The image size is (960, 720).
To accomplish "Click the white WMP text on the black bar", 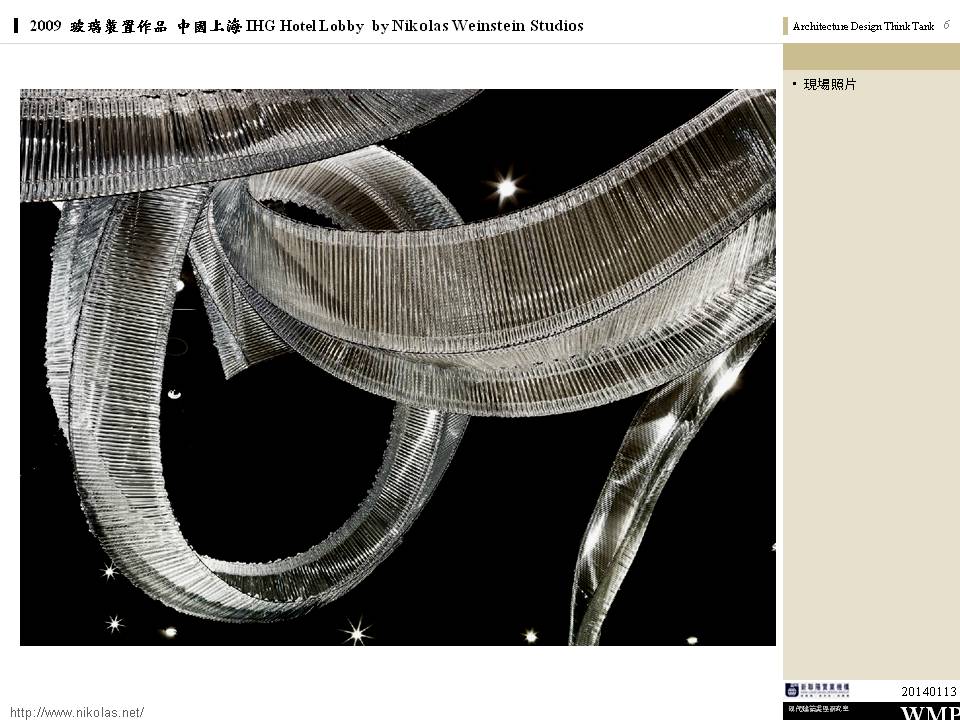I will coord(930,713).
